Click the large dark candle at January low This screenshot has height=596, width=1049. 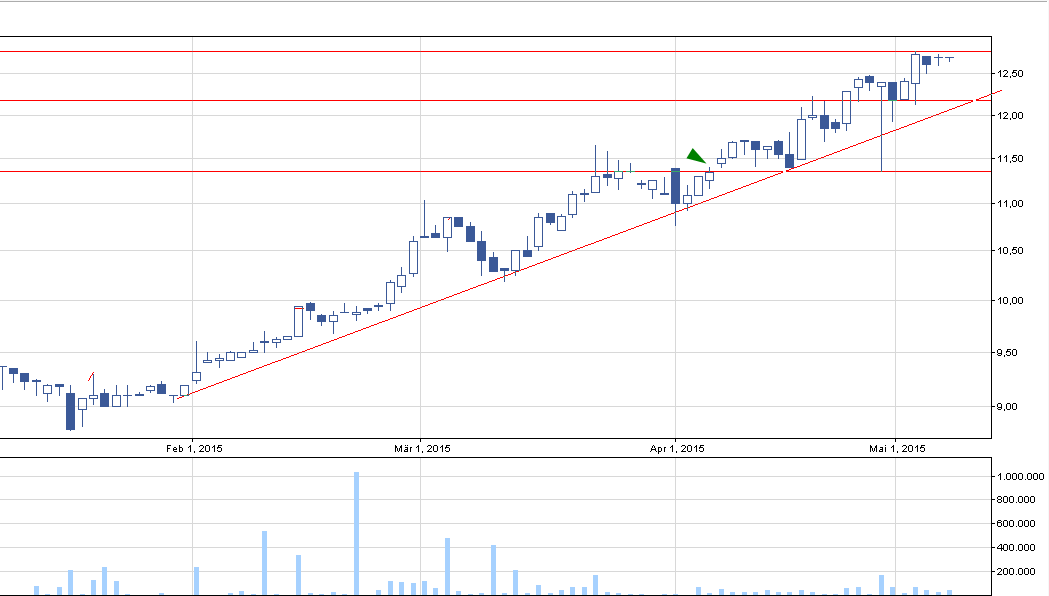click(x=70, y=411)
